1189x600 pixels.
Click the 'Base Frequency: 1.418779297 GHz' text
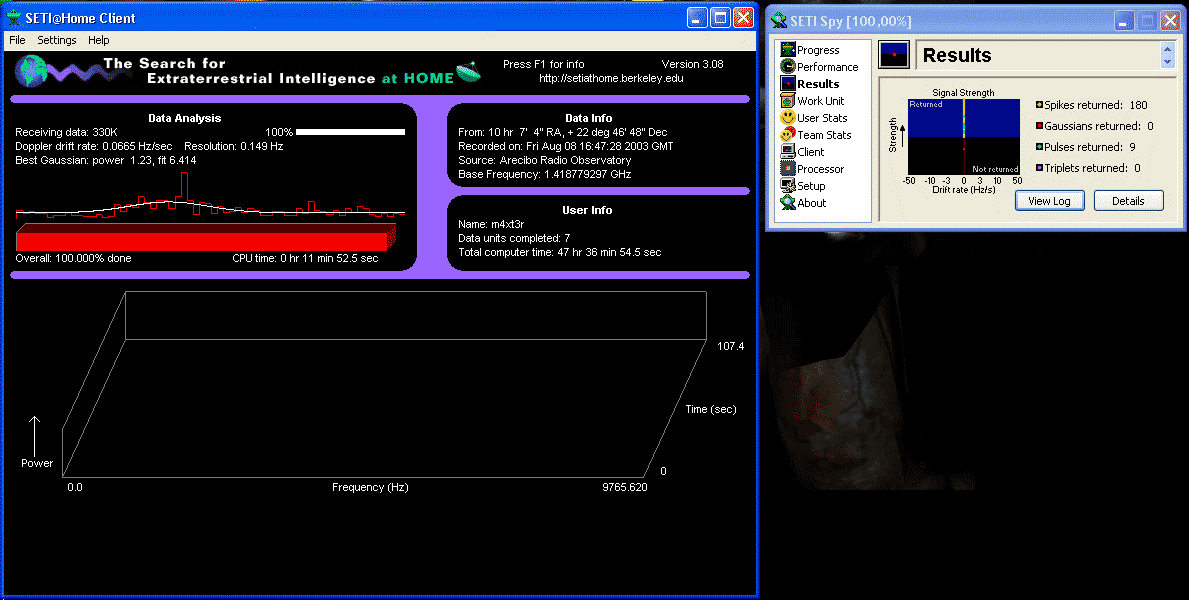click(544, 174)
